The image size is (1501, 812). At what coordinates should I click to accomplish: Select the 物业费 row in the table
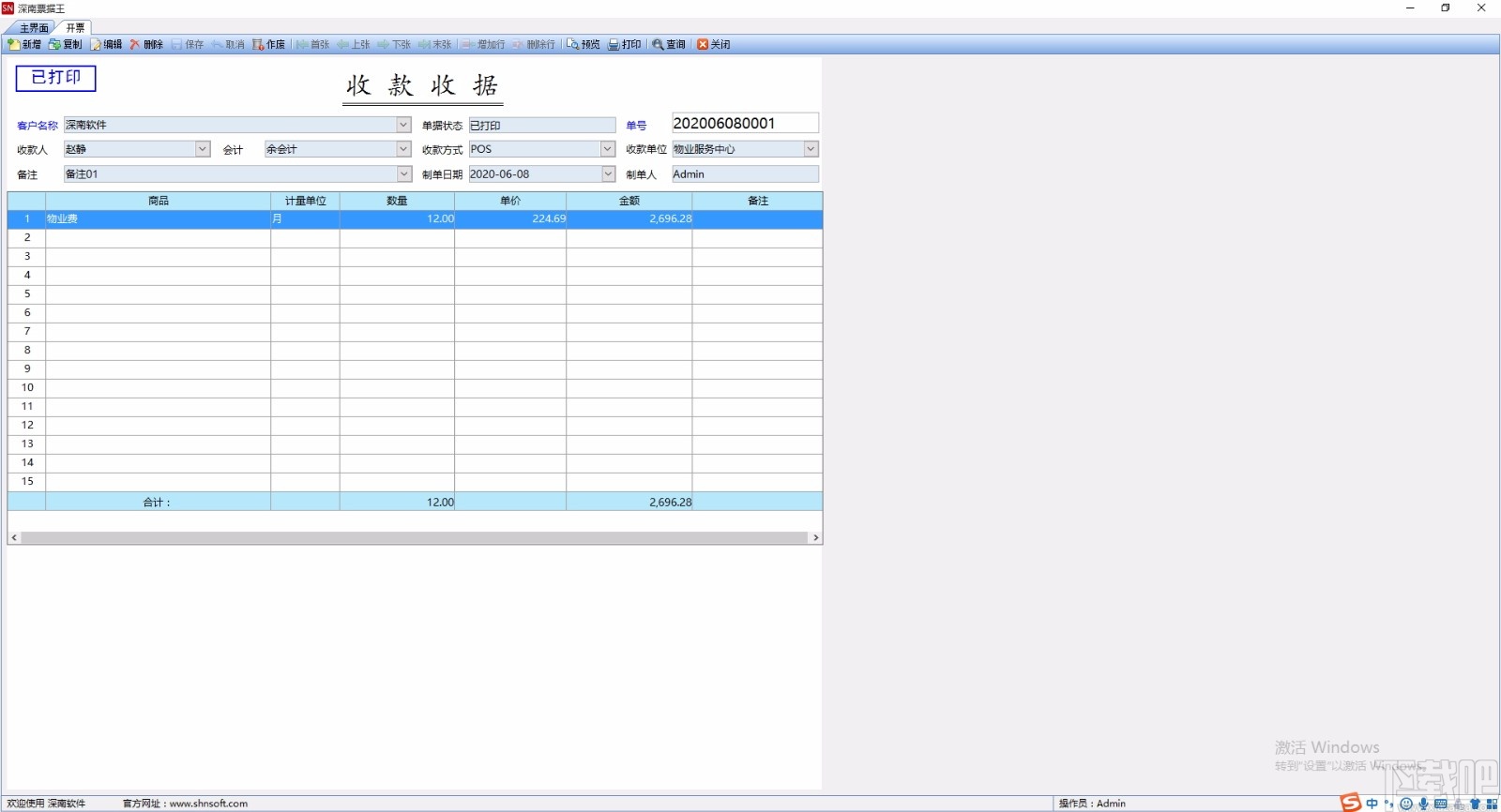[x=415, y=218]
